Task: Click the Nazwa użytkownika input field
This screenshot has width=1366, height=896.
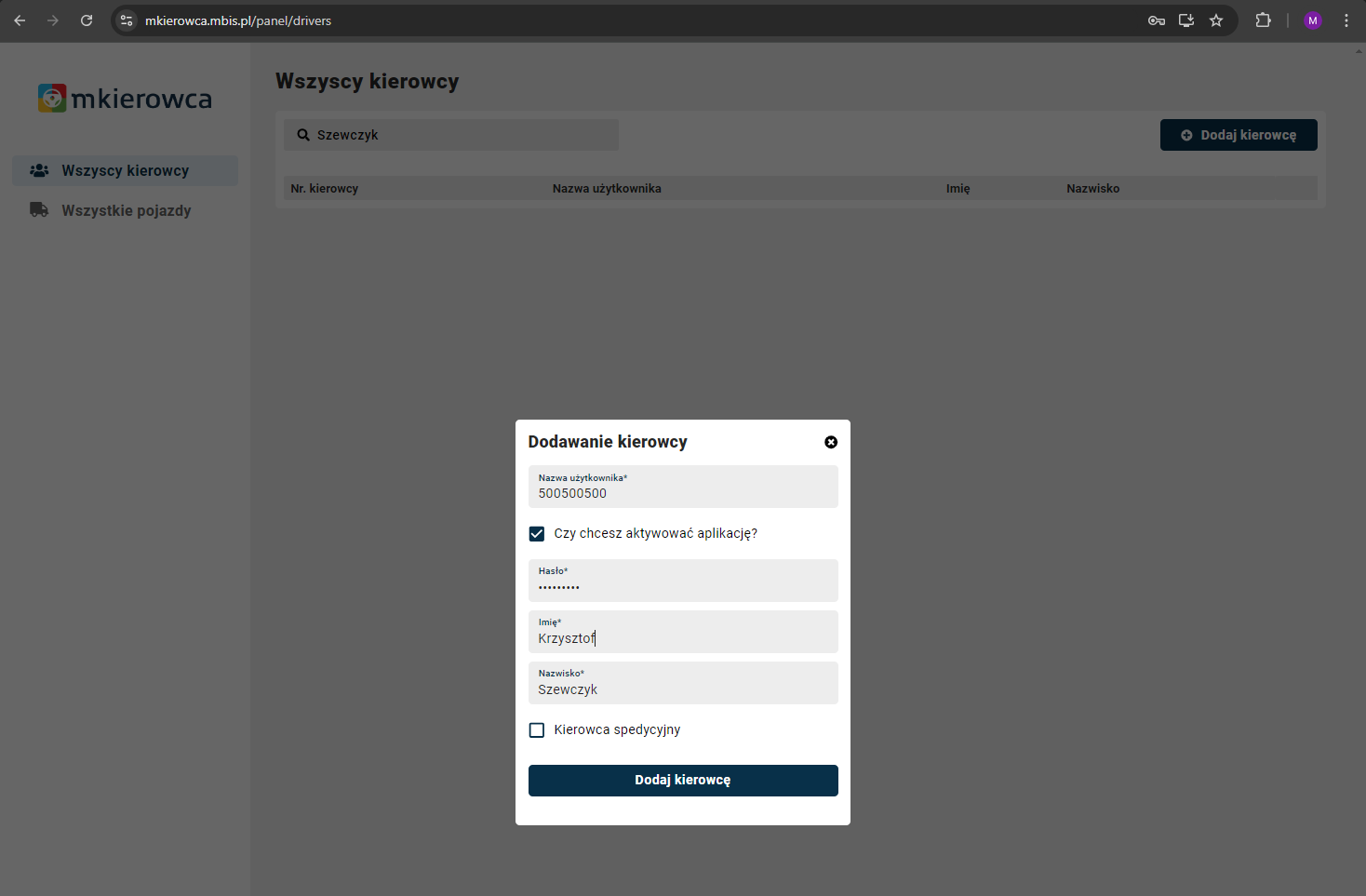Action: (x=683, y=487)
